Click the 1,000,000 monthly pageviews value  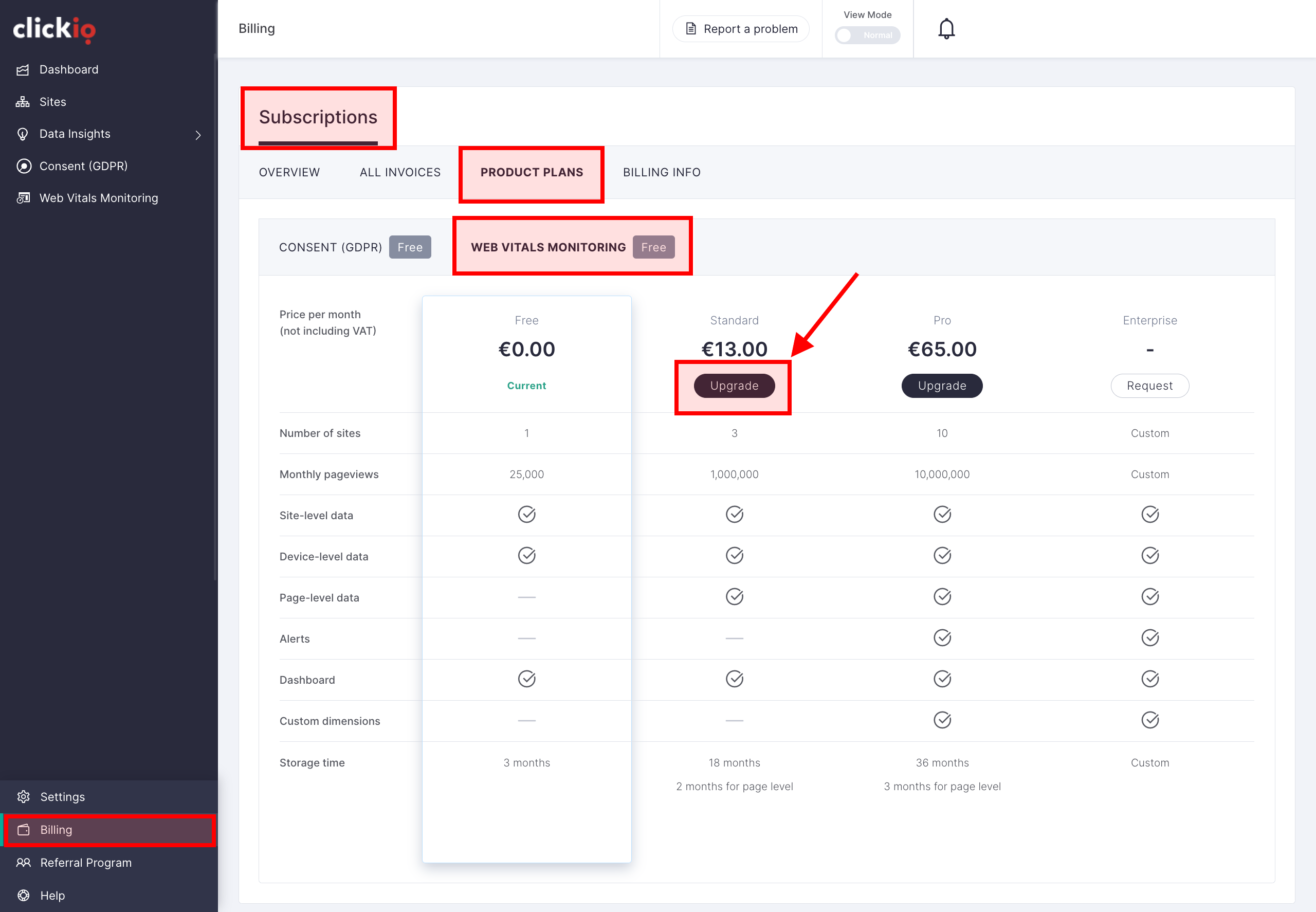tap(734, 475)
